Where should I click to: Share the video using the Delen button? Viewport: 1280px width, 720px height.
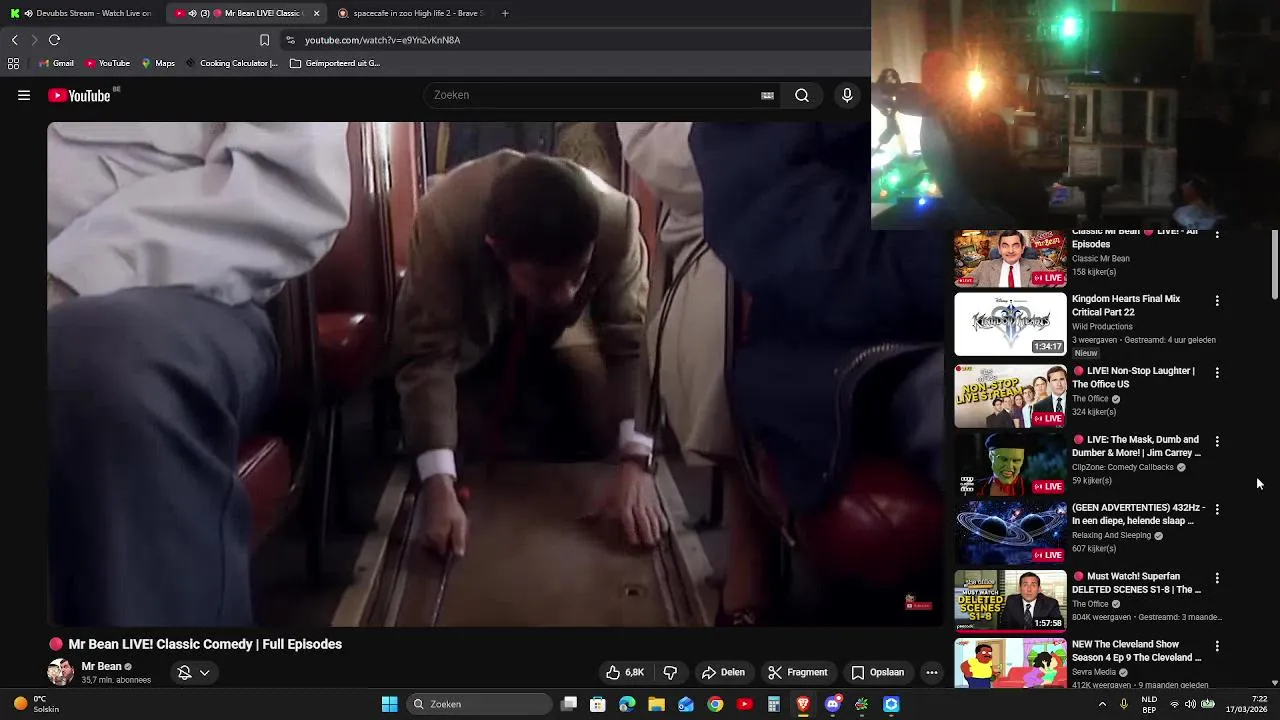[723, 672]
